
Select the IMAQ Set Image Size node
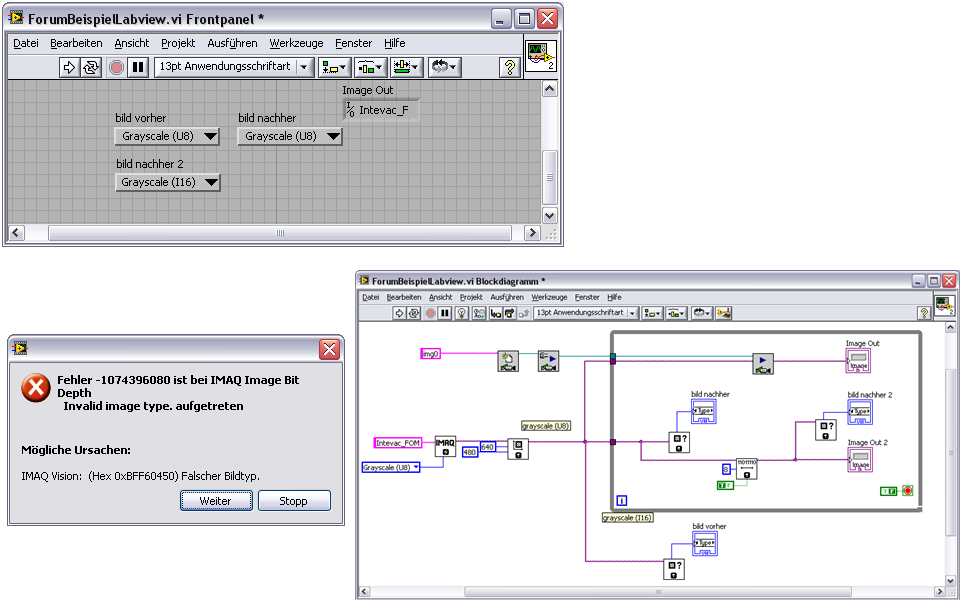tap(518, 449)
